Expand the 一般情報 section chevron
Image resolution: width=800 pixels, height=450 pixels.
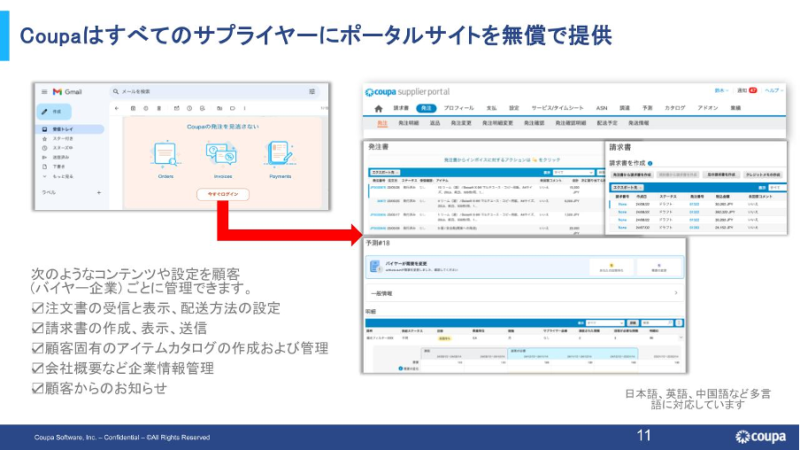coord(676,293)
